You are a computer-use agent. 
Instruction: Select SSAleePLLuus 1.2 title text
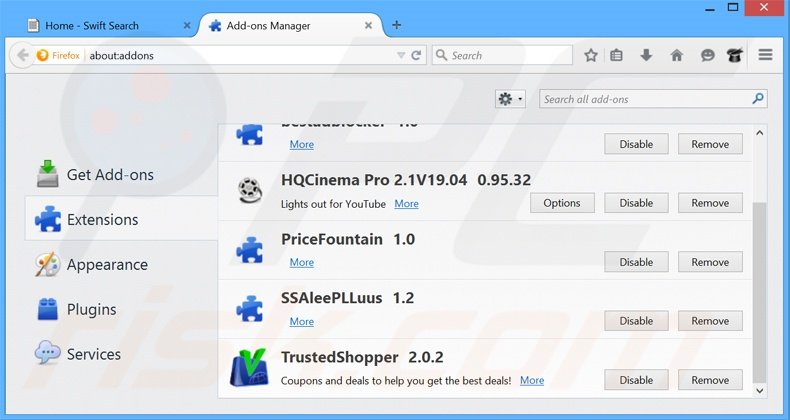click(x=347, y=298)
